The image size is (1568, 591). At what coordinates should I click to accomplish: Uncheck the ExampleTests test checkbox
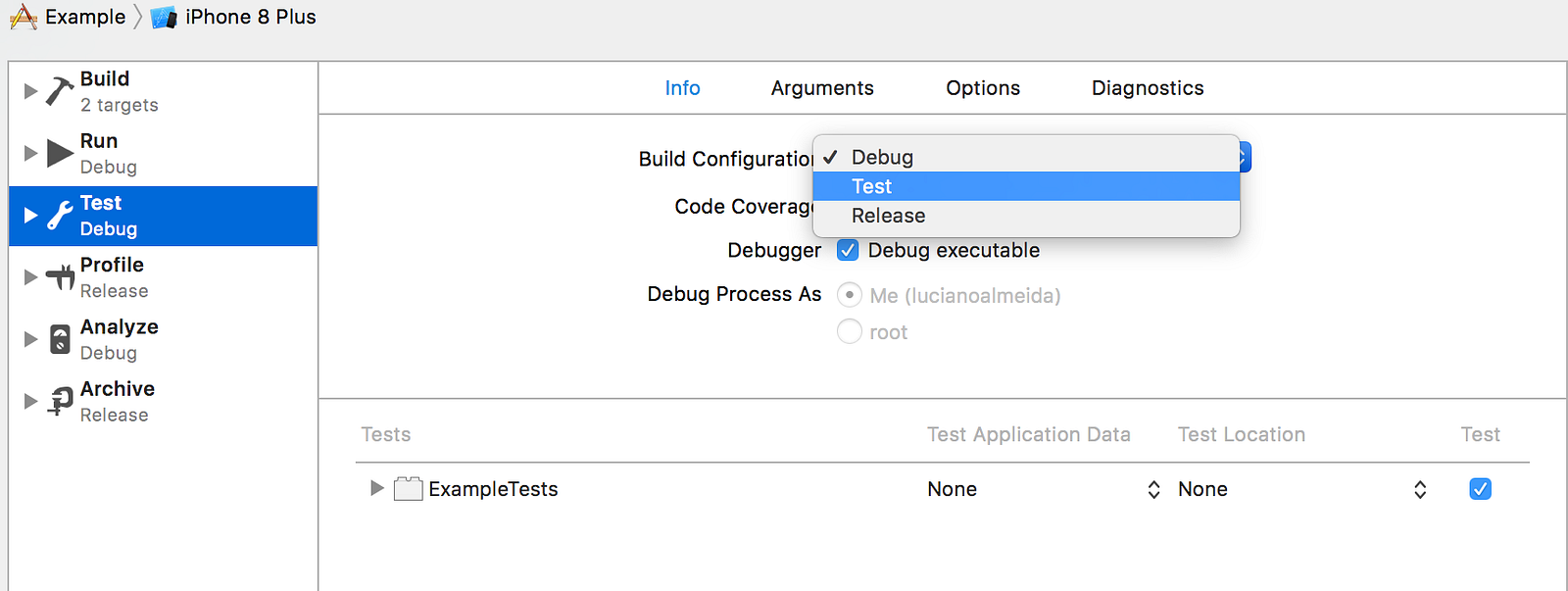click(1480, 489)
